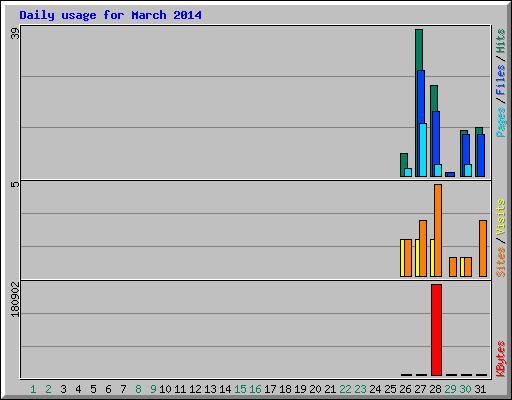Click day 23 on the x-axis
512x400 pixels.
(360, 389)
